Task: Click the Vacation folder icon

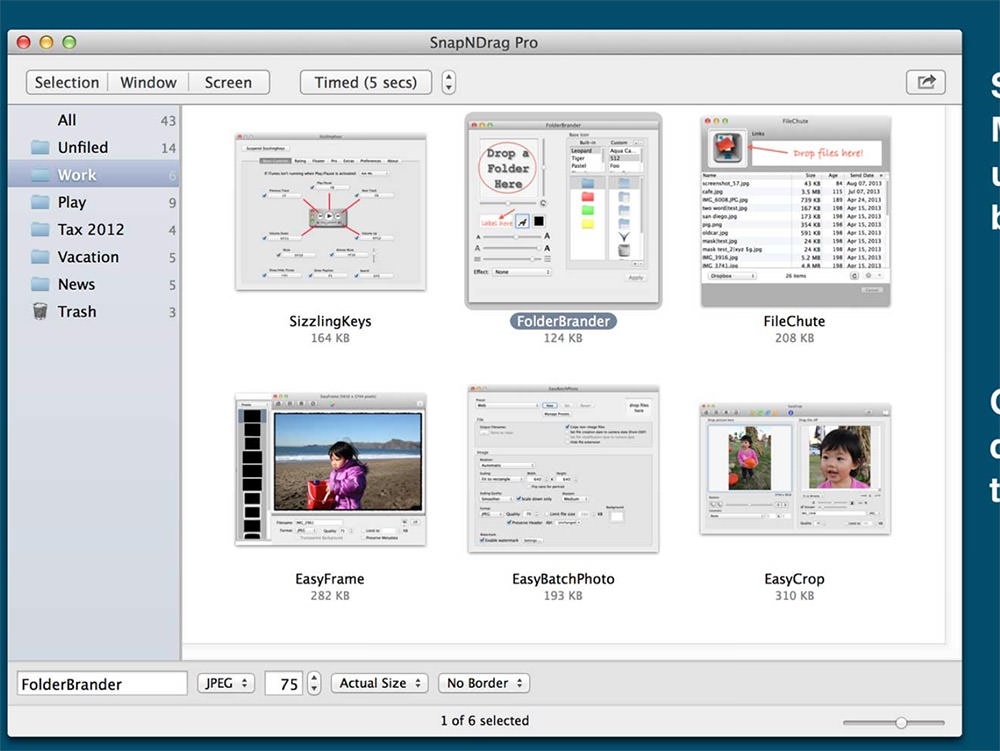Action: coord(41,257)
